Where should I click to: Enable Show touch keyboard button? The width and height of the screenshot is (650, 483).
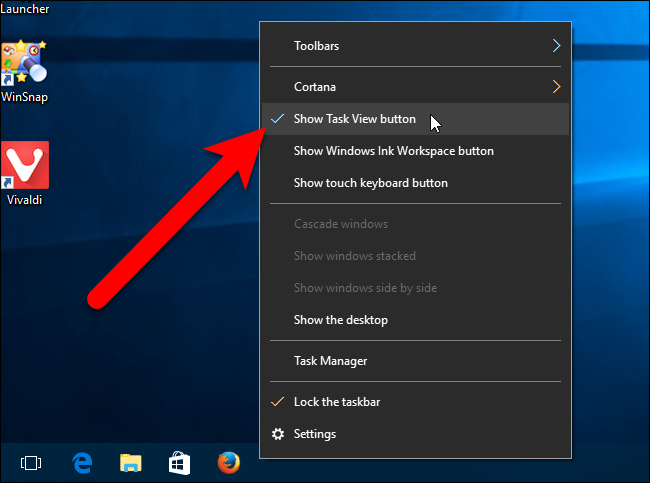tap(415, 183)
